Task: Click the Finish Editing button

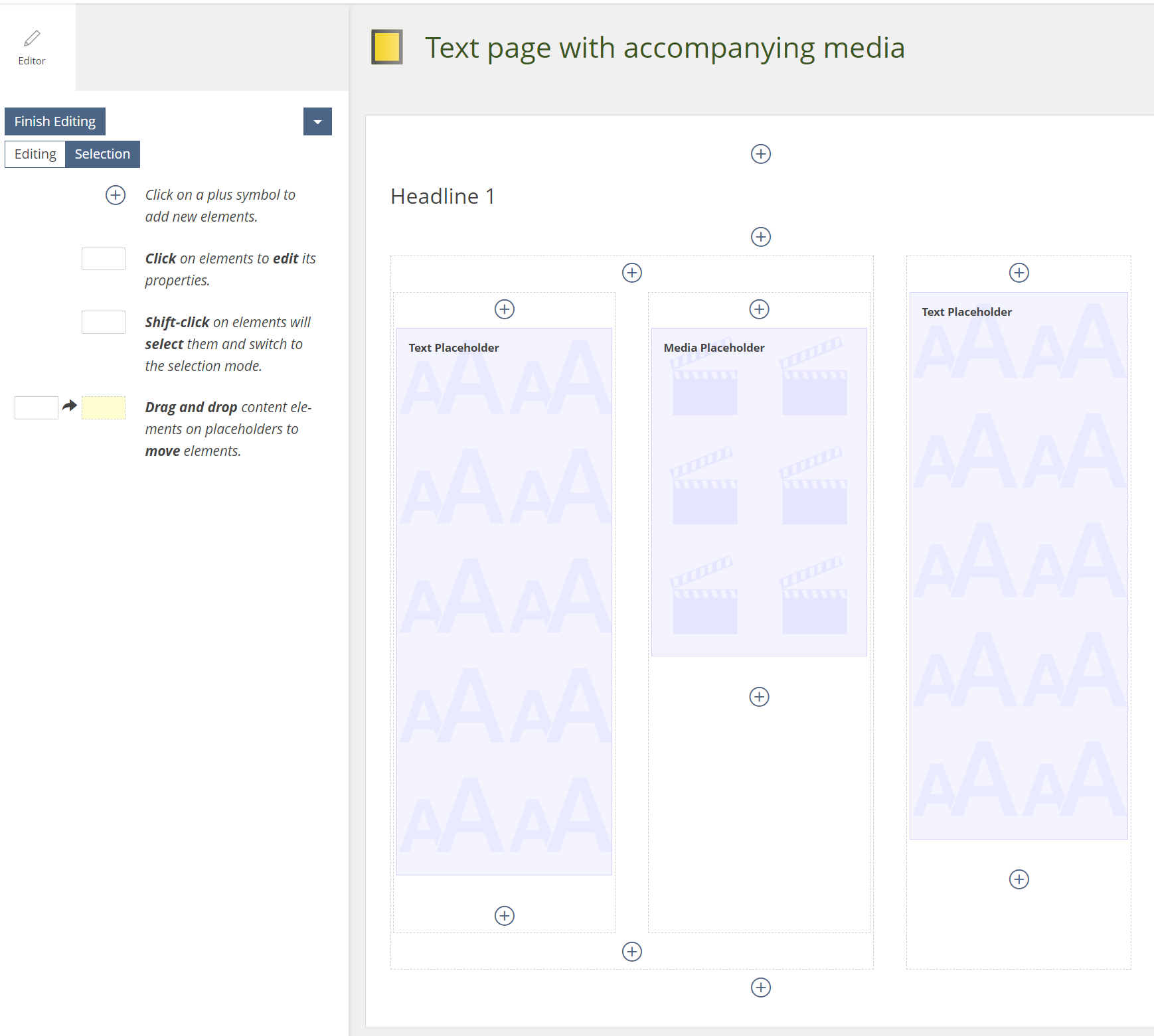Action: click(55, 121)
